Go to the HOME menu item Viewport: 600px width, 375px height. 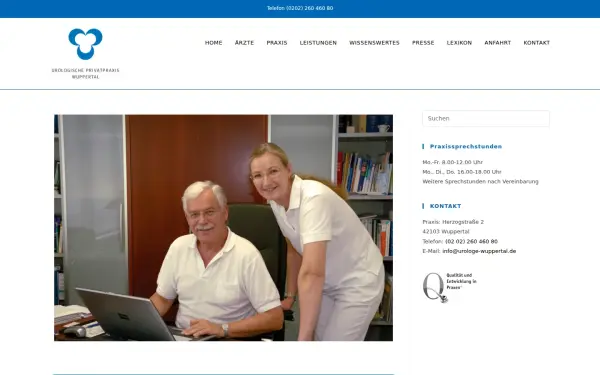(214, 43)
